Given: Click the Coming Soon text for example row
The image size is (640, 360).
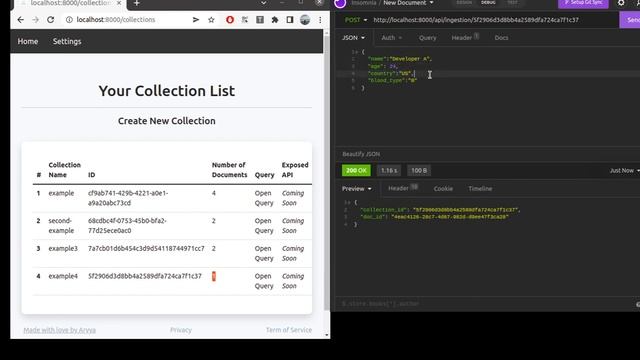Looking at the screenshot, I should coord(293,198).
